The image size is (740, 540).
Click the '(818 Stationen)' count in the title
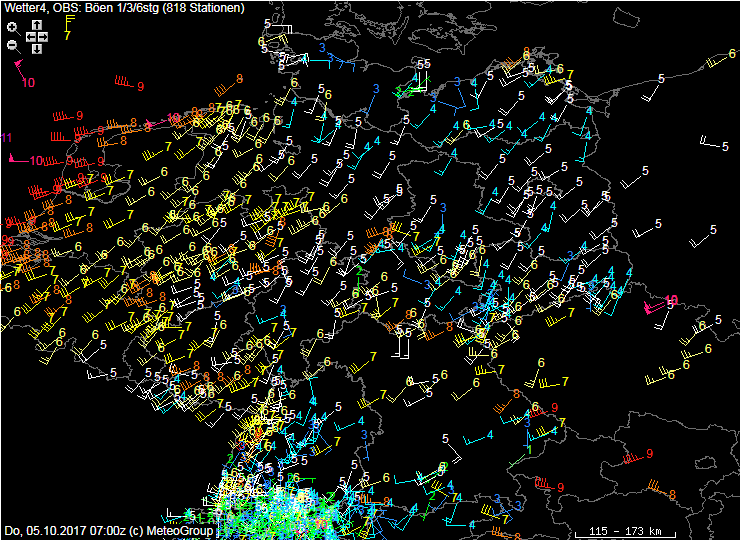204,8
